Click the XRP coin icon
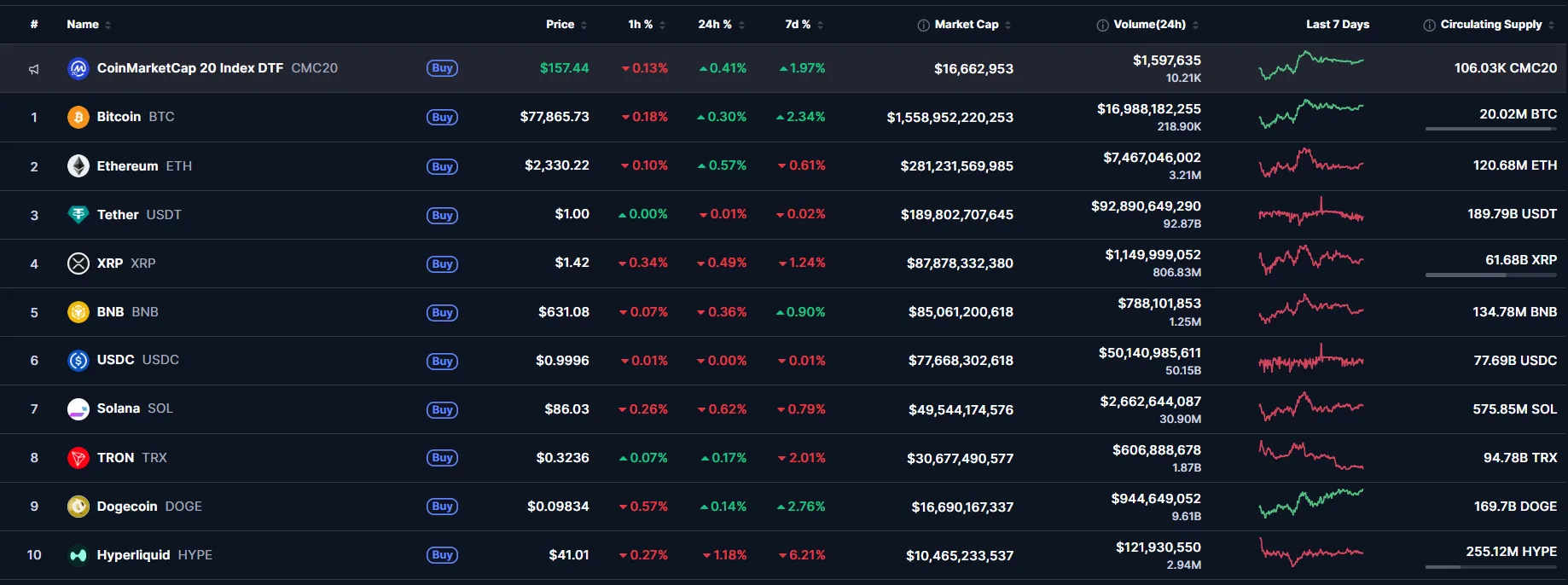The width and height of the screenshot is (1568, 585). (78, 264)
